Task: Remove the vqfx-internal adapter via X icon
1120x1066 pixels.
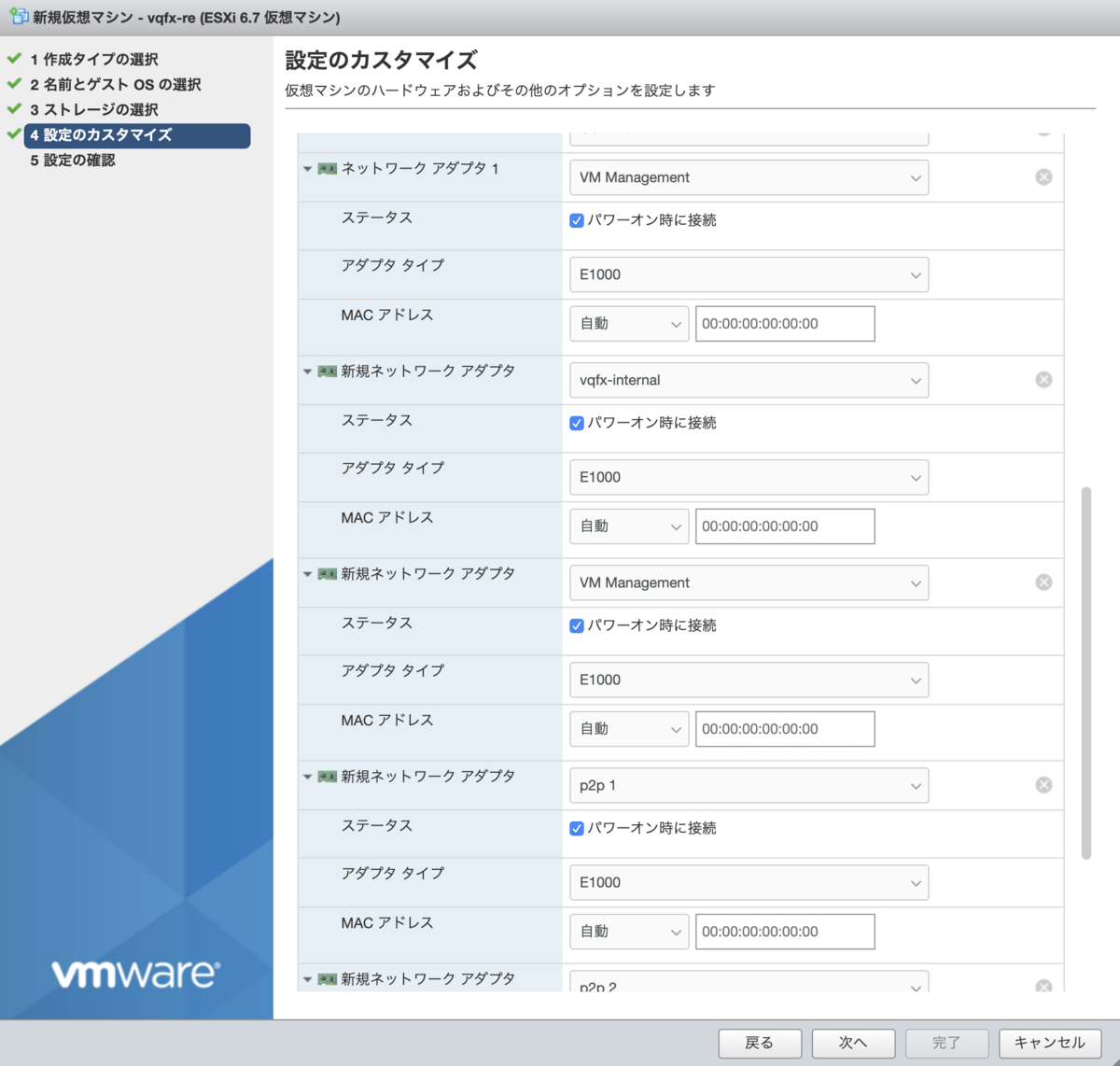Action: (1043, 380)
